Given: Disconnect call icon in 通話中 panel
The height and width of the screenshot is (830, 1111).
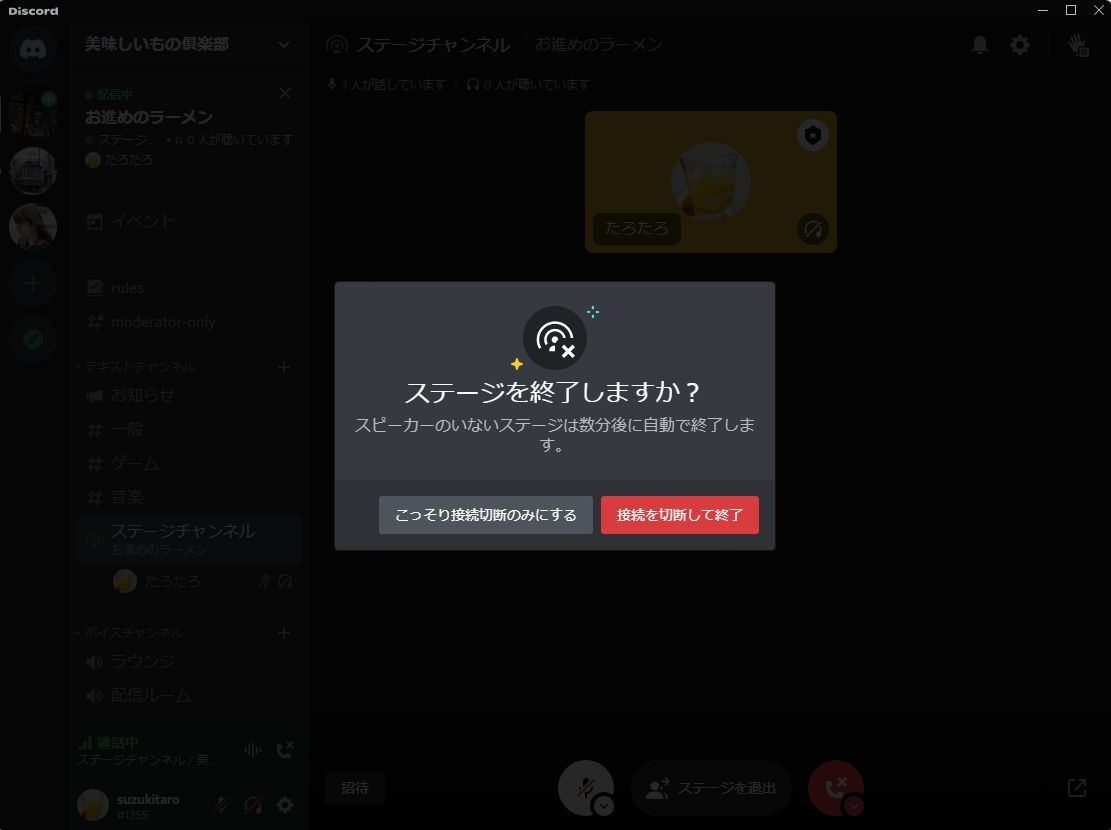Looking at the screenshot, I should coord(285,750).
